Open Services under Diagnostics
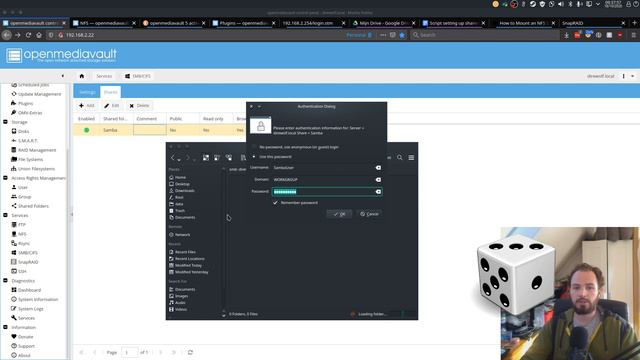 tap(26, 318)
